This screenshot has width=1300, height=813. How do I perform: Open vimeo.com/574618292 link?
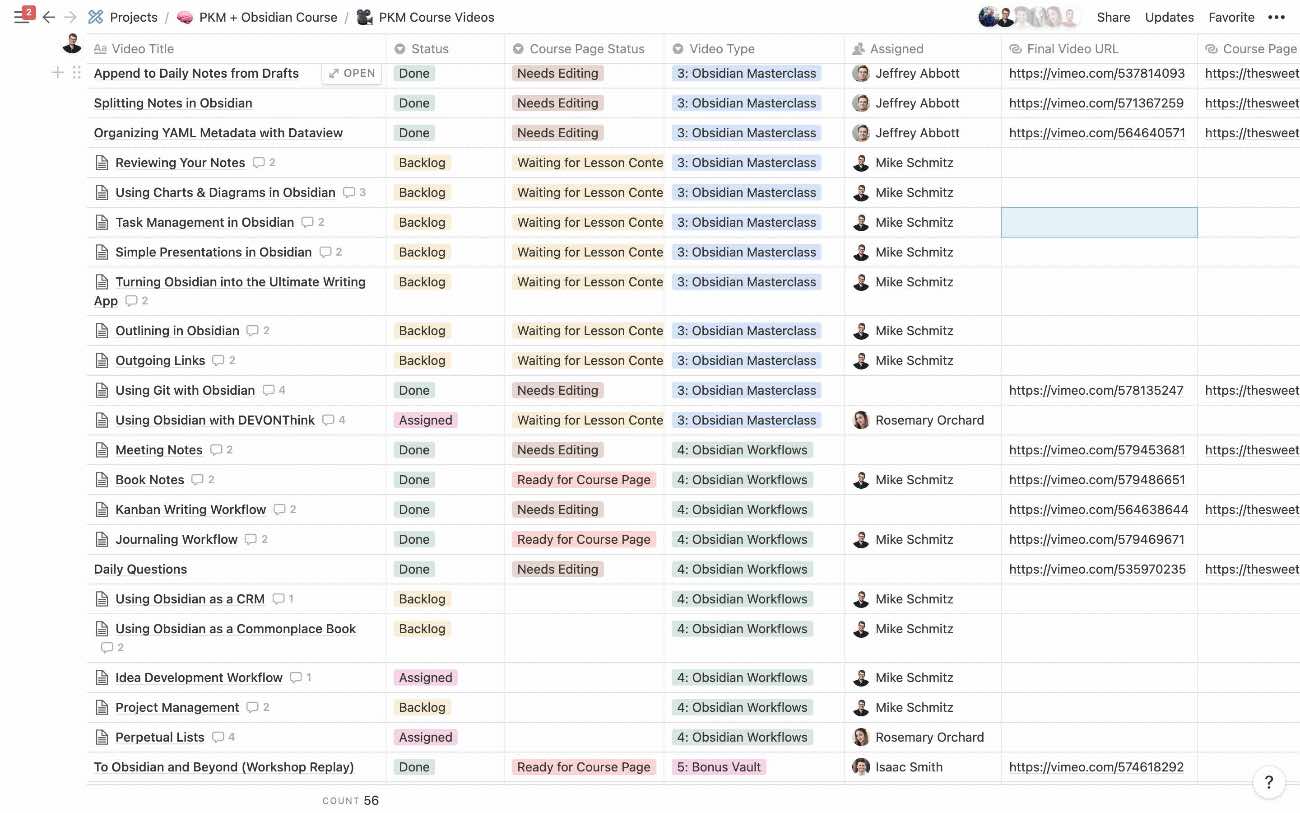1096,768
